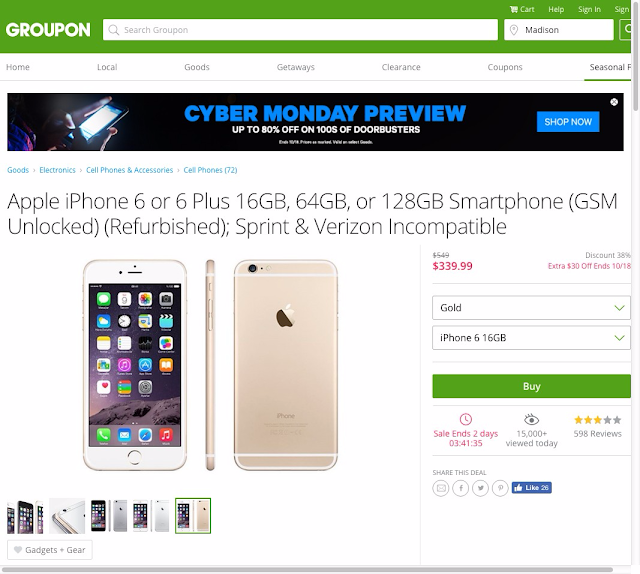The width and height of the screenshot is (640, 574).
Task: Click the horizontal scrollbar at bottom
Action: pyautogui.click(x=307, y=570)
